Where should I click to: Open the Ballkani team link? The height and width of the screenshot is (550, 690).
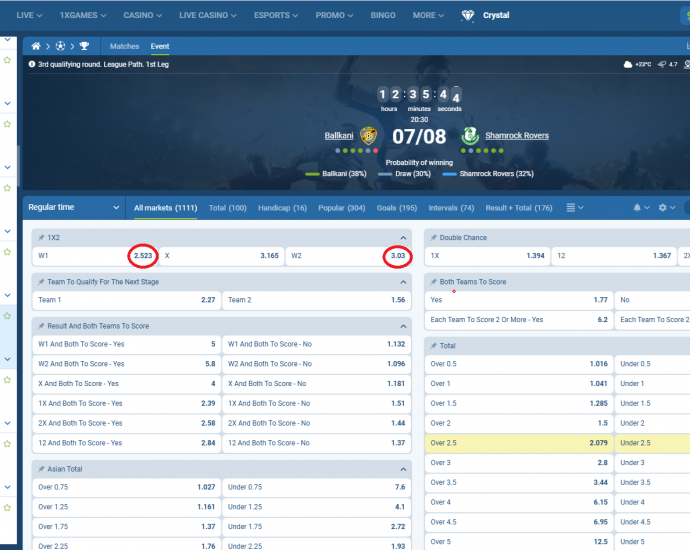[339, 136]
